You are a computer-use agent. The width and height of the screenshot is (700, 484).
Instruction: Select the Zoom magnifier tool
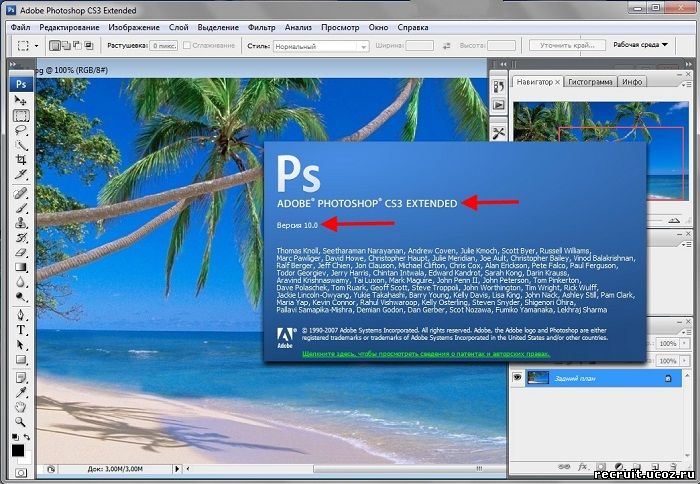click(x=21, y=422)
